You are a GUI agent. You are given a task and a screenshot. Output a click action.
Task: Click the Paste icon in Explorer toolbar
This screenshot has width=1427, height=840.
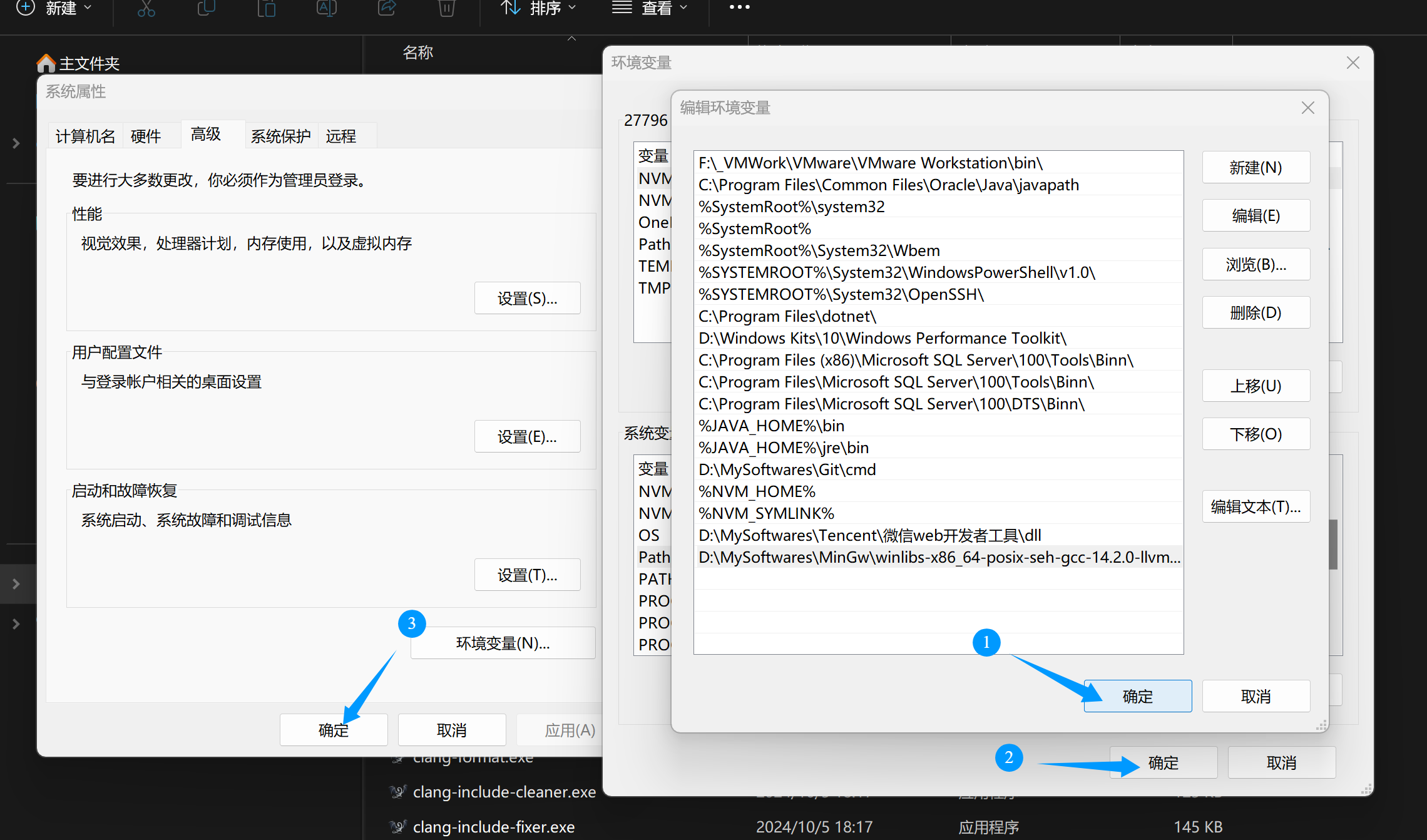pos(266,8)
